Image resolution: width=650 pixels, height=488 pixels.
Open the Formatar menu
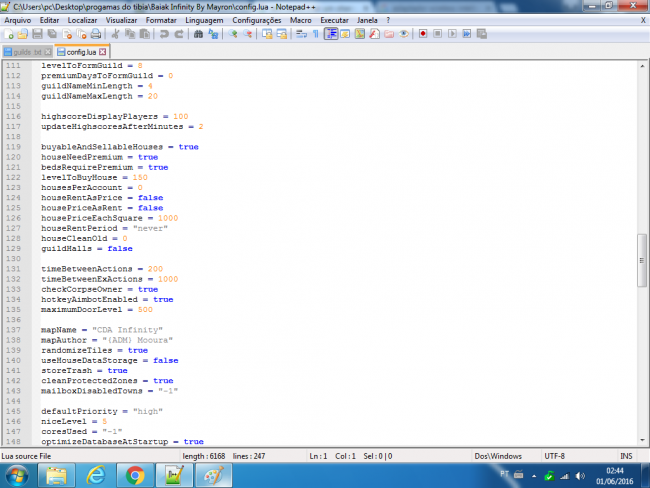click(x=161, y=20)
